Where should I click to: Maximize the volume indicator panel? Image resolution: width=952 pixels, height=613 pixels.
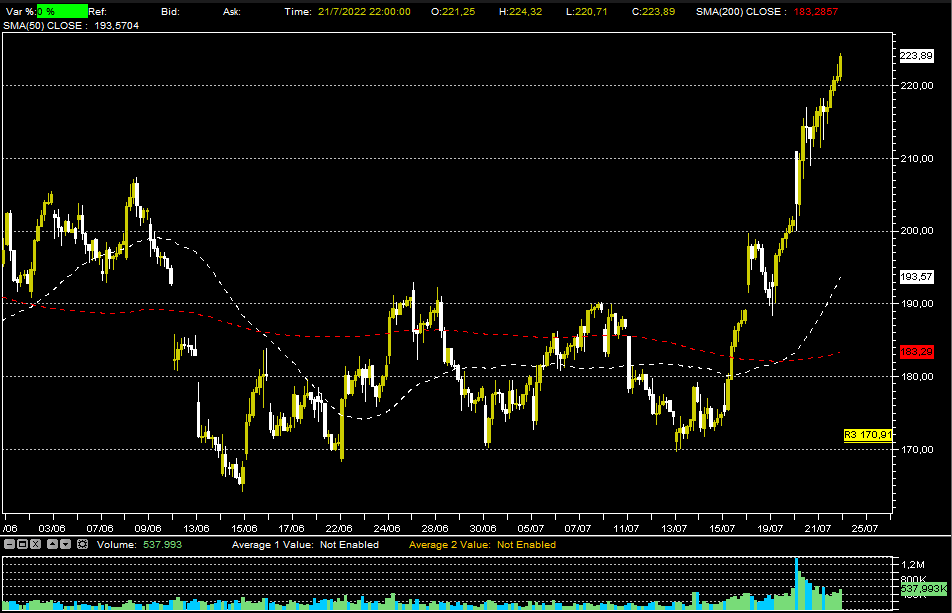[21, 544]
